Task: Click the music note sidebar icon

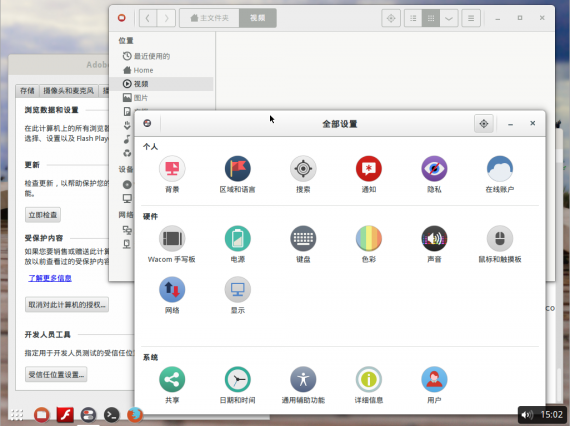Action: [127, 139]
